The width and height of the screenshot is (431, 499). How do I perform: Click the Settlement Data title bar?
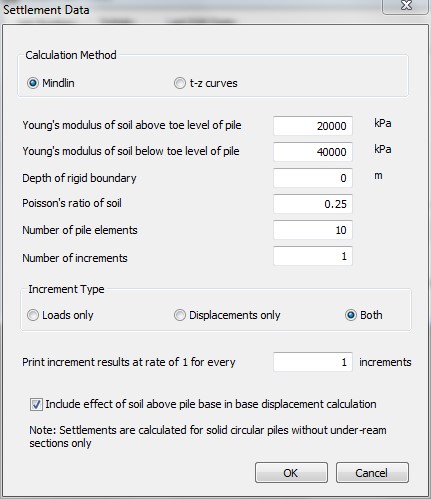(190, 9)
